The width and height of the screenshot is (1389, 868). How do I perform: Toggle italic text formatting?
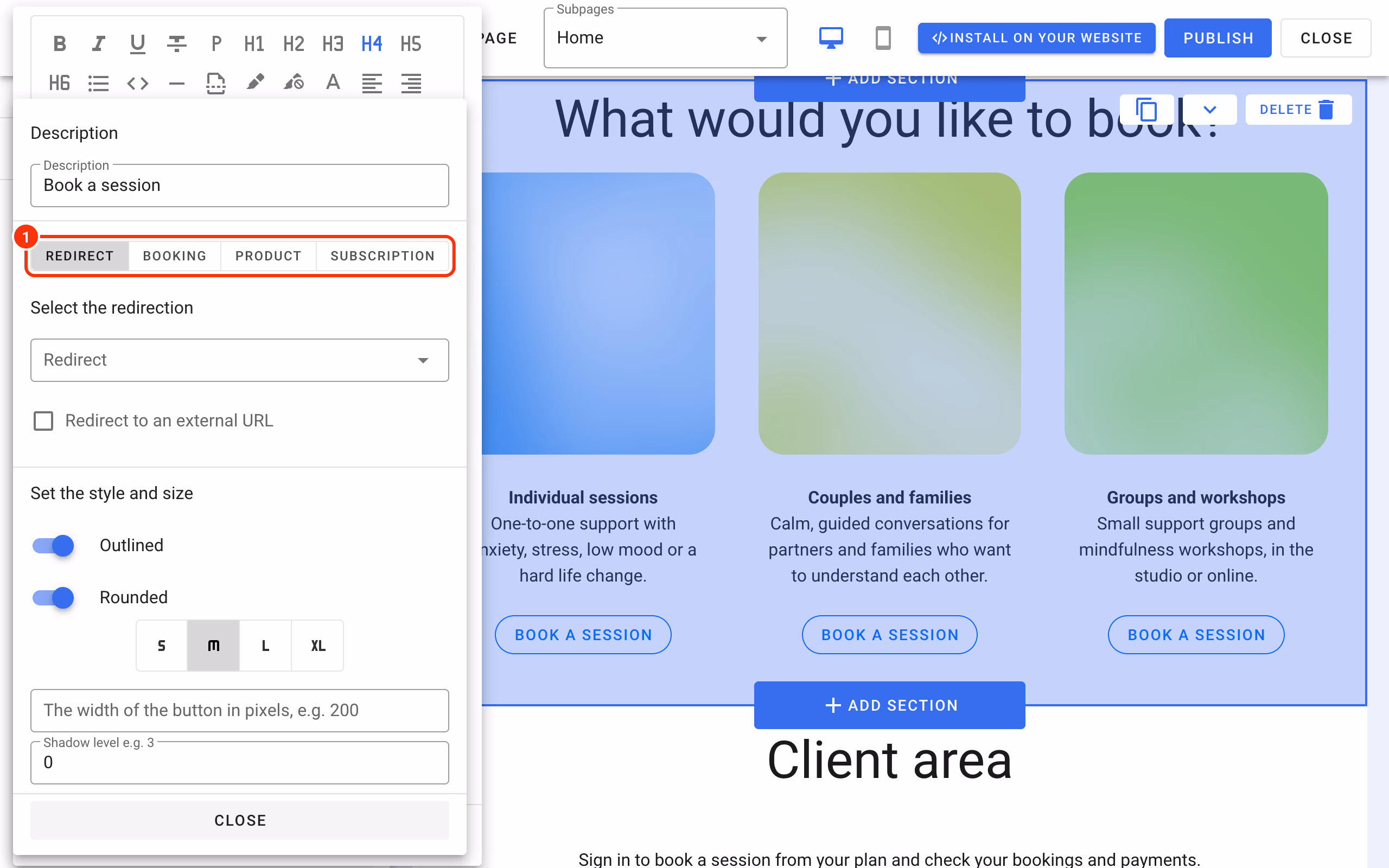pos(98,43)
